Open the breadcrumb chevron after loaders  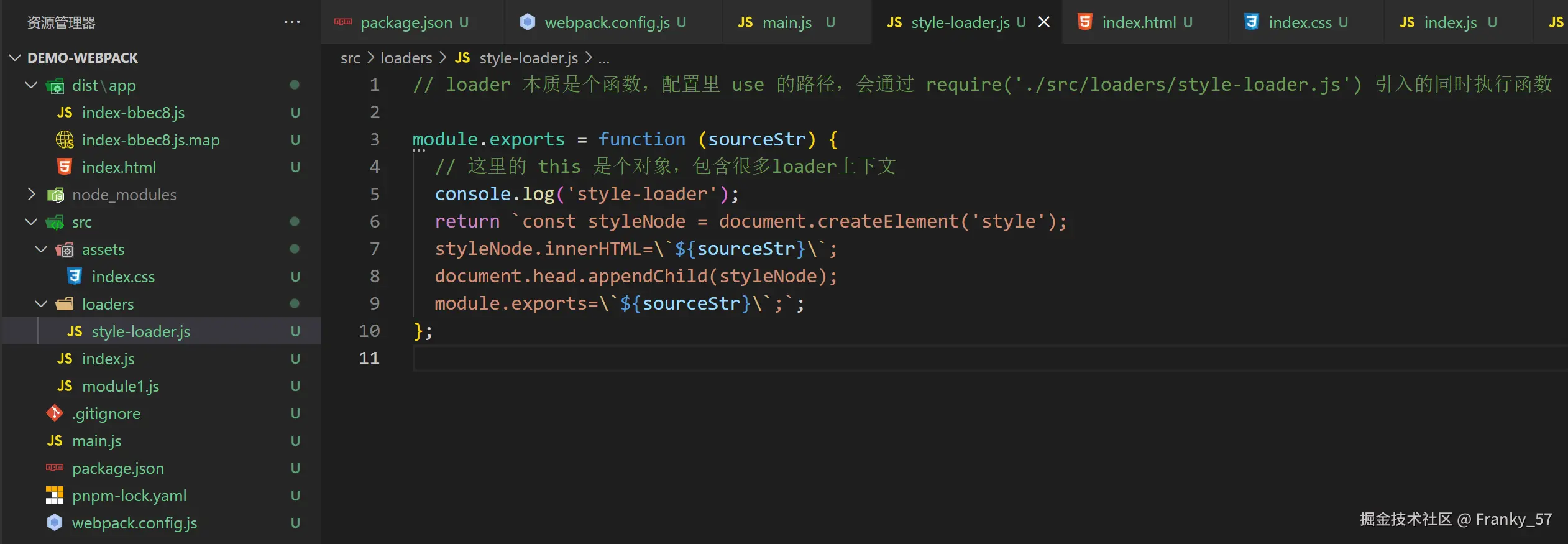tap(443, 58)
